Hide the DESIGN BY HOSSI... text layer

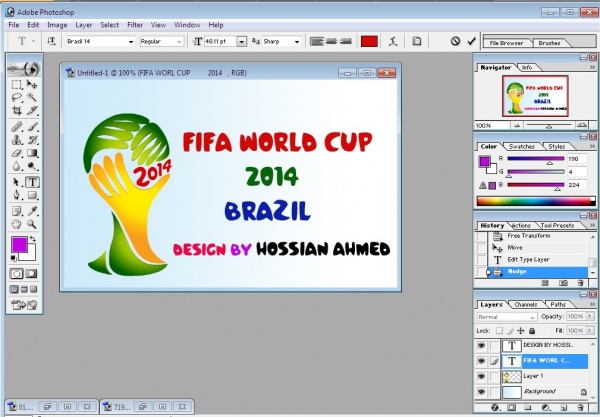point(483,344)
